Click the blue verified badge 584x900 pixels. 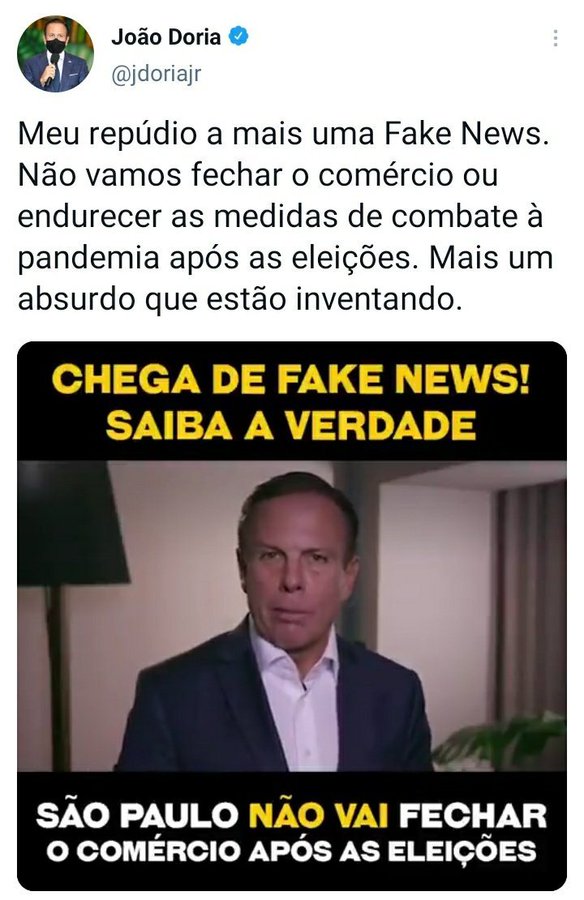pyautogui.click(x=239, y=37)
